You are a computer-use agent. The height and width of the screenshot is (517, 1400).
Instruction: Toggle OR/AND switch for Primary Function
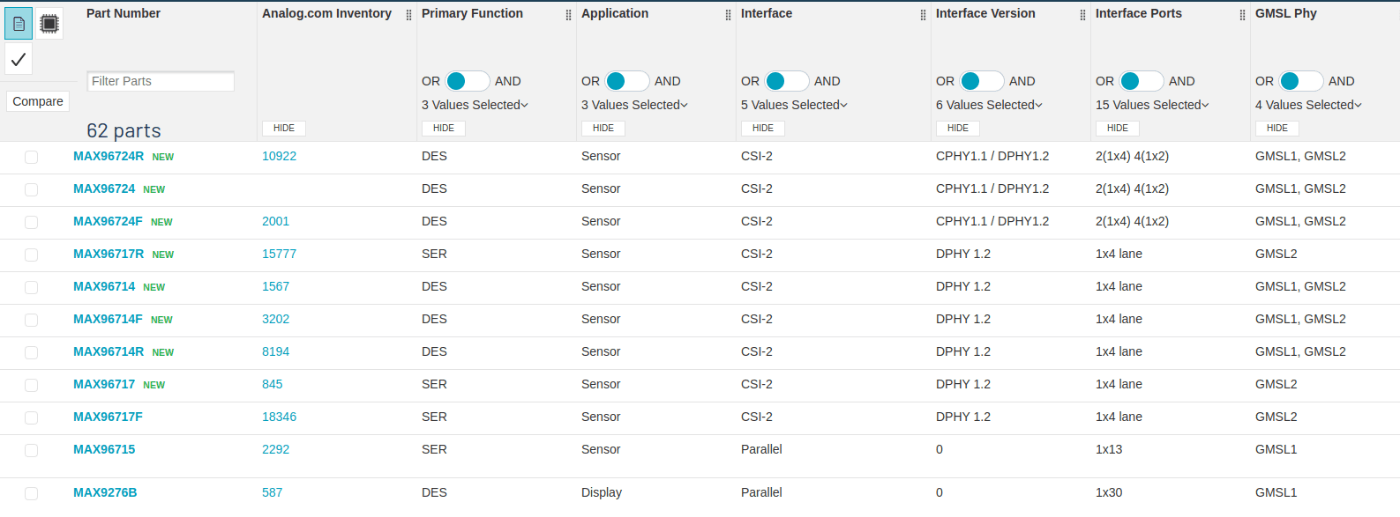[x=467, y=81]
